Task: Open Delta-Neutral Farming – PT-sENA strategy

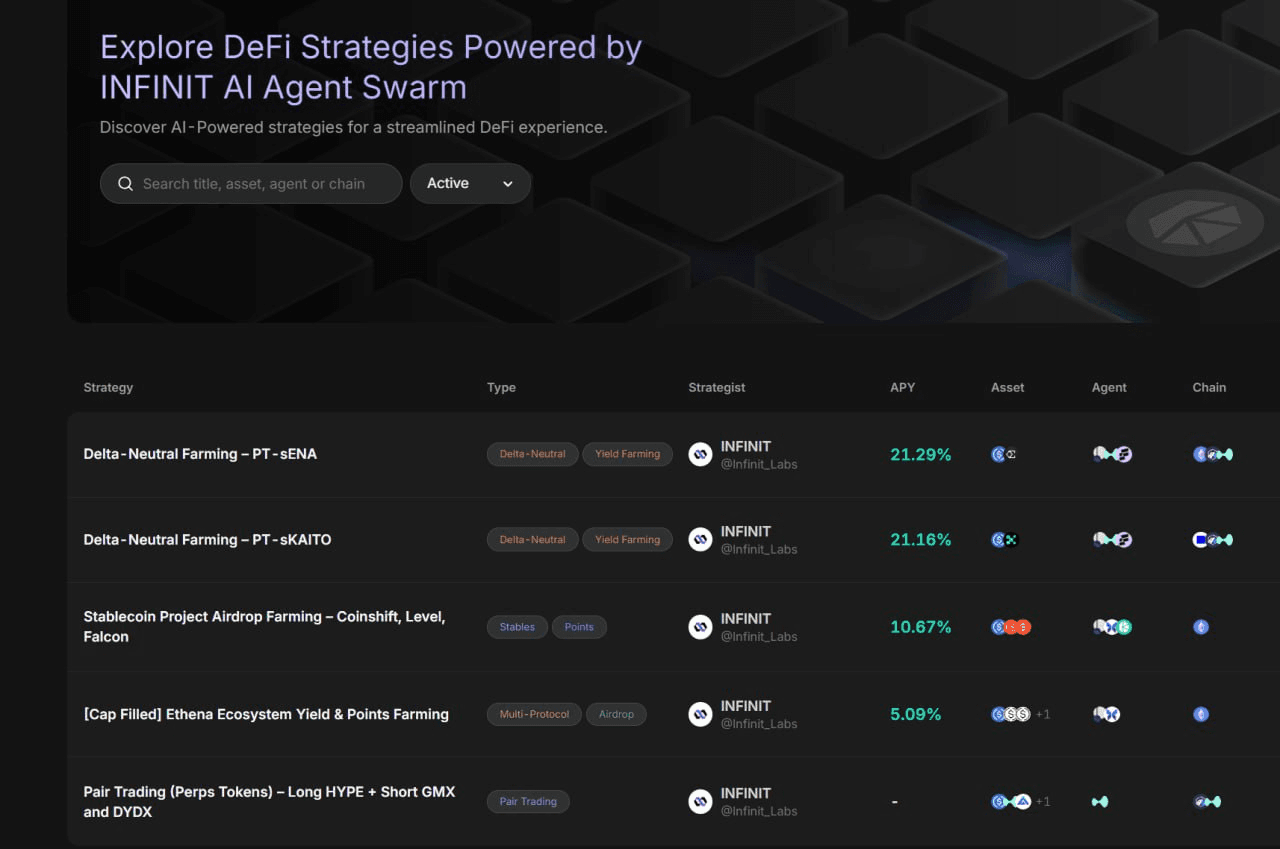Action: 200,454
